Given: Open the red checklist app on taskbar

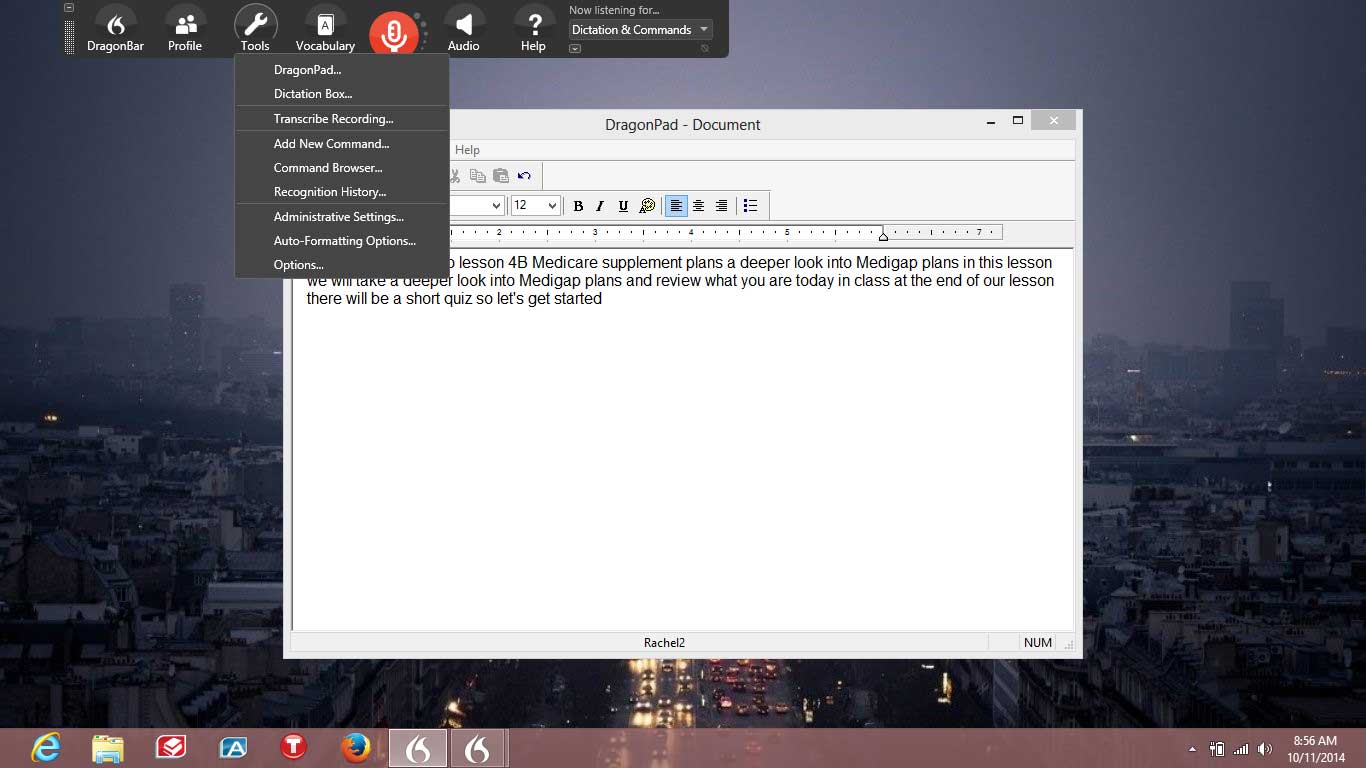Looking at the screenshot, I should pyautogui.click(x=171, y=748).
